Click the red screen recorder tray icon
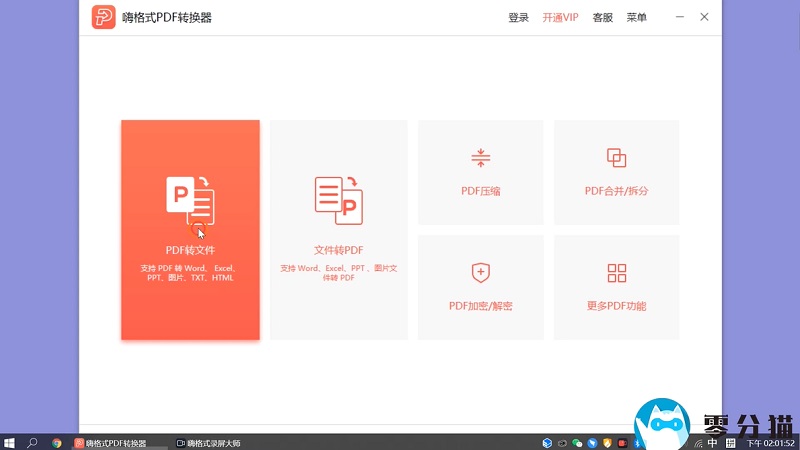 pos(622,443)
